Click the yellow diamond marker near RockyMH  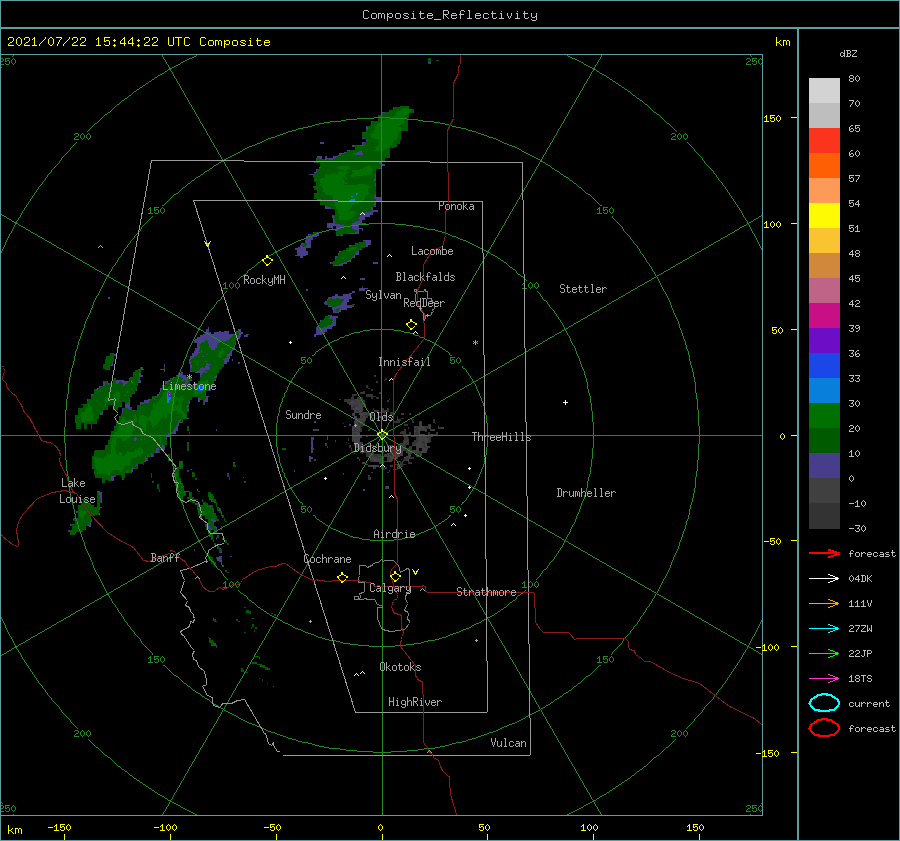click(267, 261)
